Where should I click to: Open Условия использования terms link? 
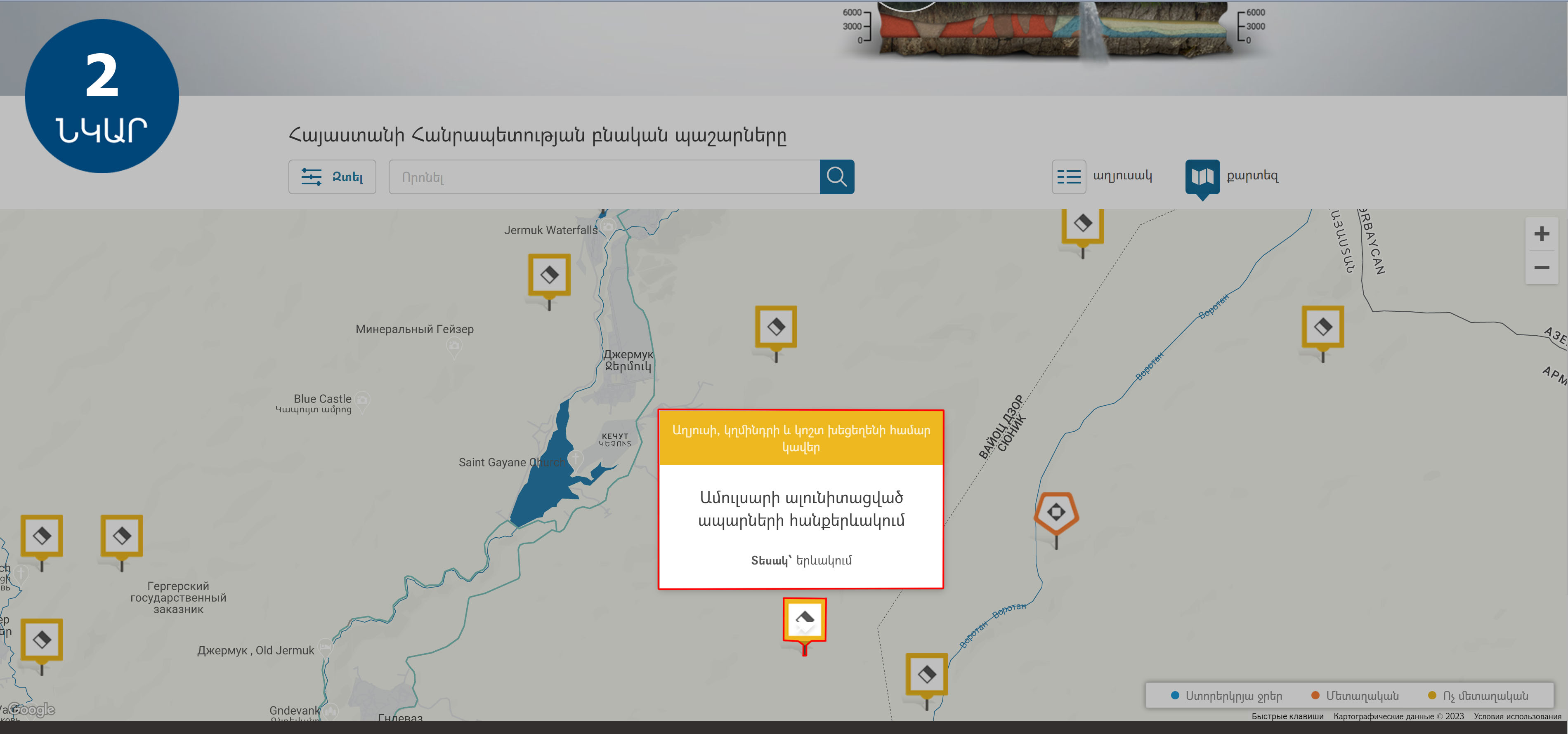pyautogui.click(x=1517, y=716)
